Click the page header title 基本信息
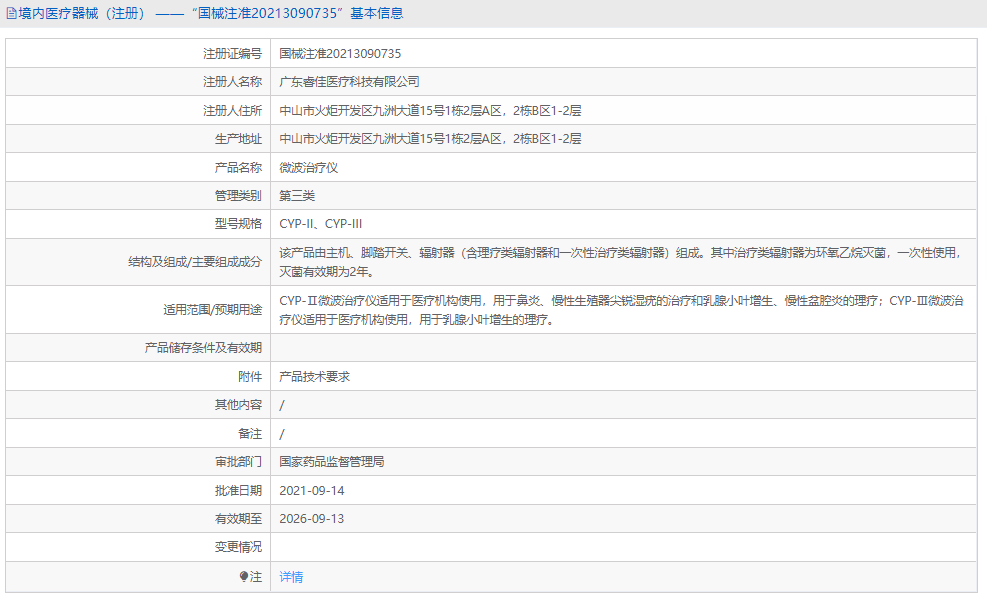This screenshot has width=987, height=599. pyautogui.click(x=377, y=13)
